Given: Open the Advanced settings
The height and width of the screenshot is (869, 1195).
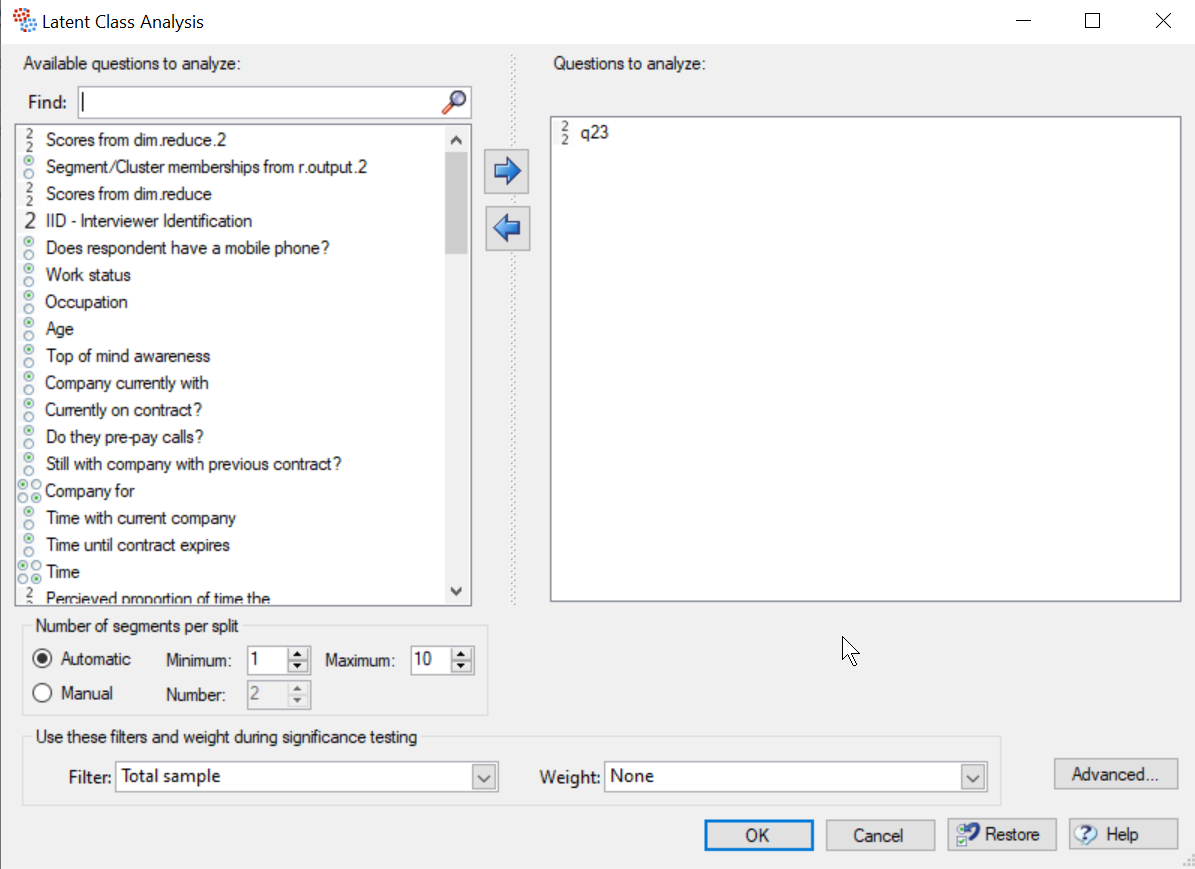Looking at the screenshot, I should click(x=1115, y=773).
